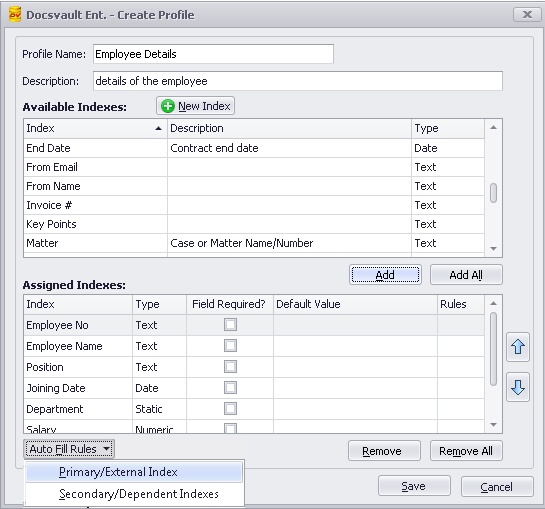Select the Matter index row
The height and width of the screenshot is (509, 545).
[x=254, y=243]
